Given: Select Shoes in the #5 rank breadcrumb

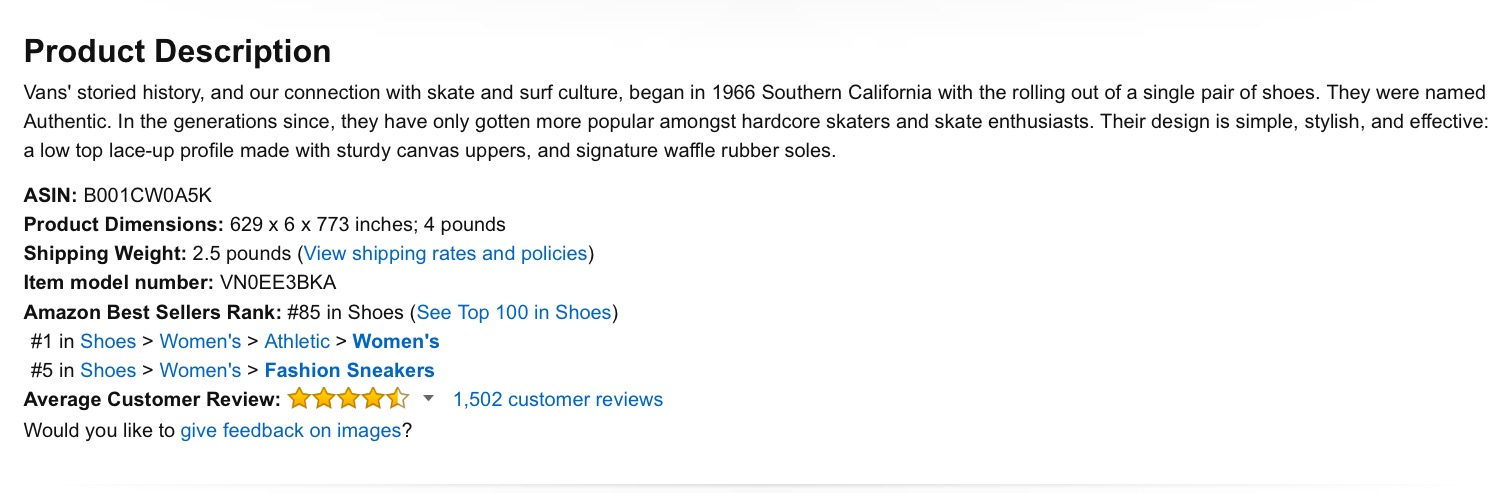Looking at the screenshot, I should tap(108, 370).
